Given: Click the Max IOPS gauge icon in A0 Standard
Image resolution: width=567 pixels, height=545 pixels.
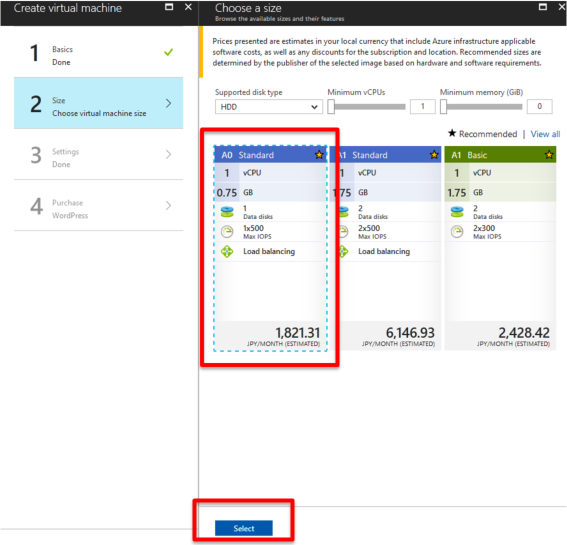Looking at the screenshot, I should (x=227, y=231).
